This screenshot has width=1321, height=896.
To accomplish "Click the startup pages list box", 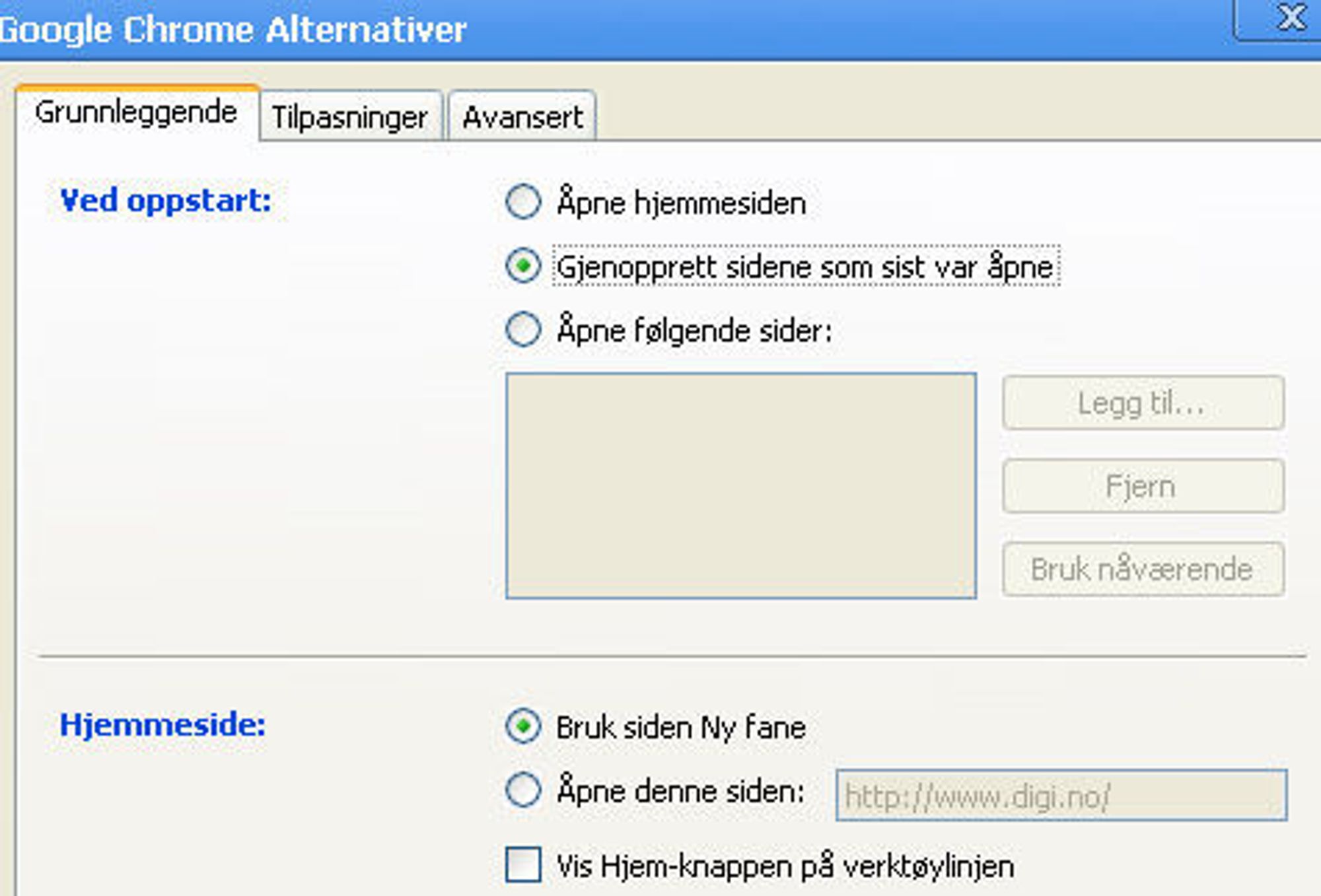I will (741, 486).
